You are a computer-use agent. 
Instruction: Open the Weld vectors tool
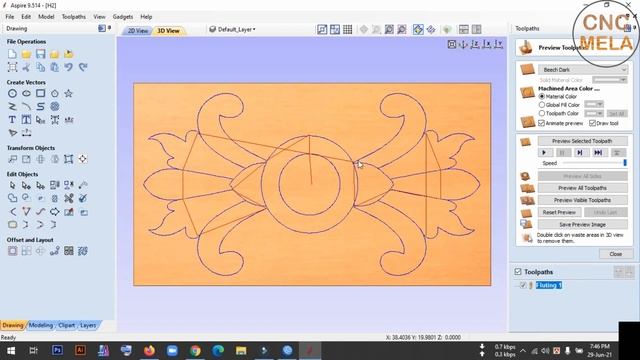tap(12, 198)
